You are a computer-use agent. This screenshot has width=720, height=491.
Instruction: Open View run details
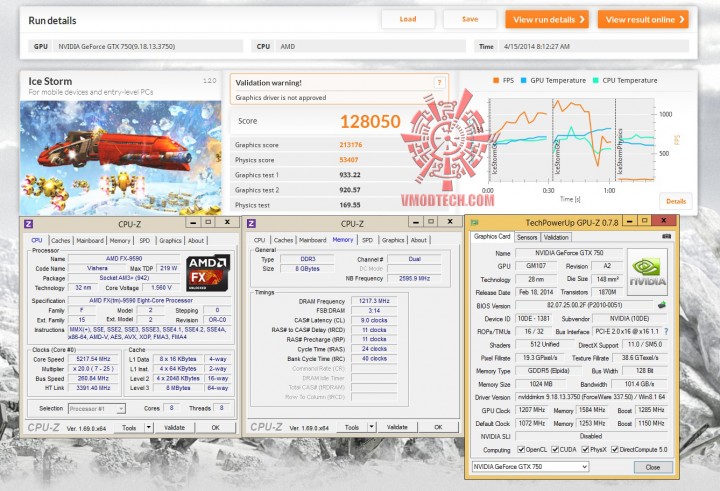[547, 19]
